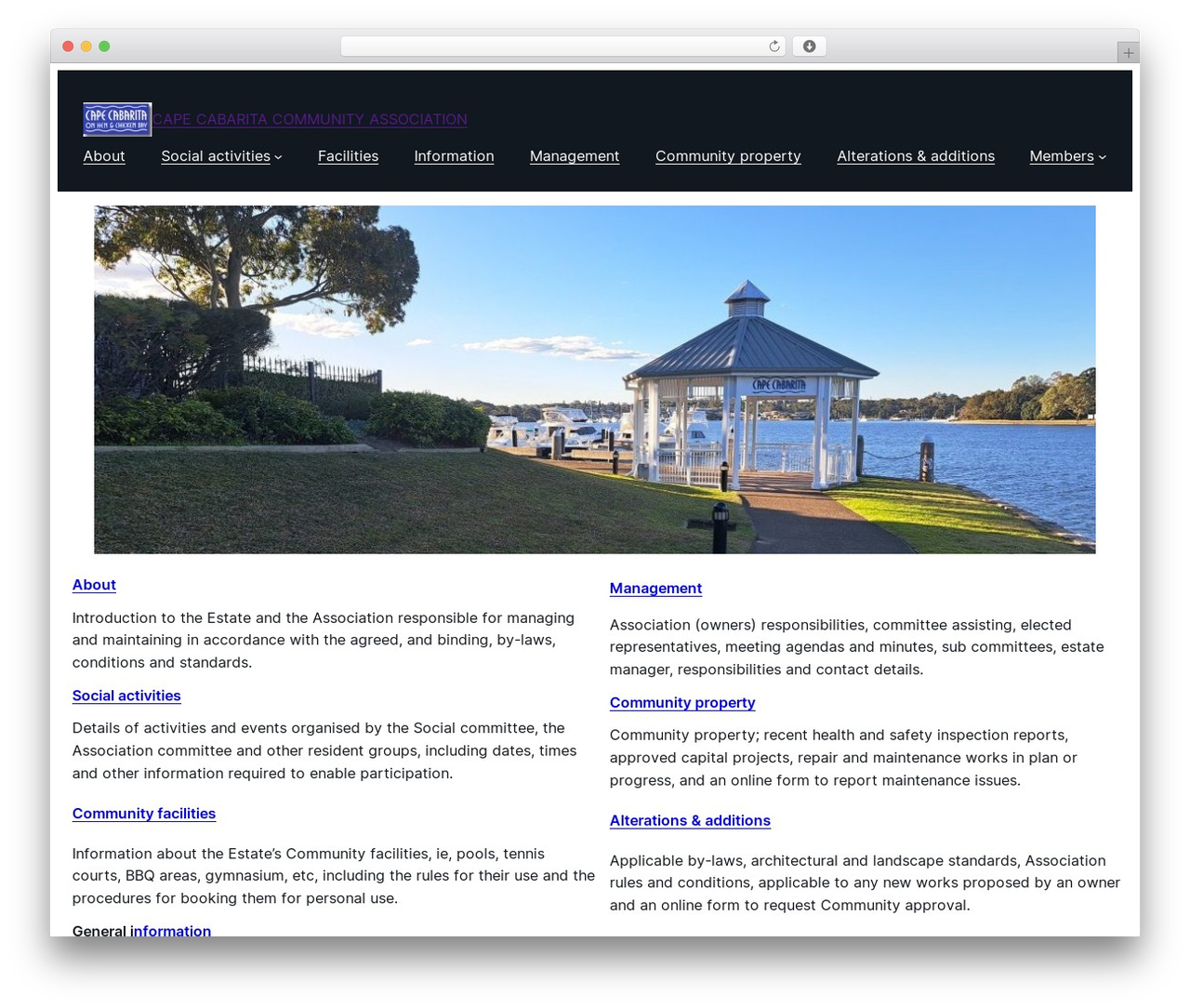Viewport: 1190px width, 1008px height.
Task: Follow the About heading link in content
Action: point(94,585)
